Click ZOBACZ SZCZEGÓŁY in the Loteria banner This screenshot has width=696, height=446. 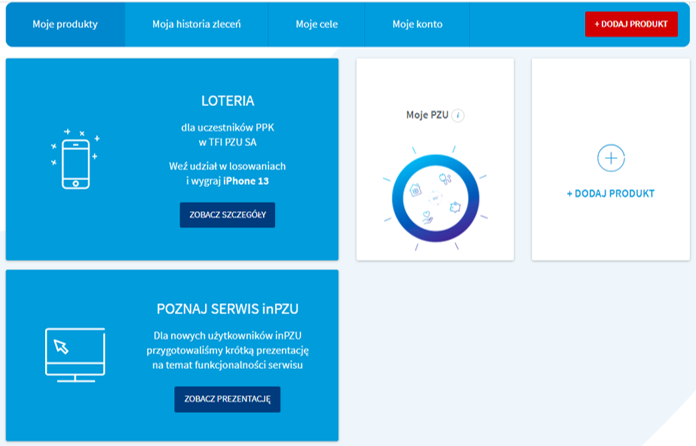227,215
